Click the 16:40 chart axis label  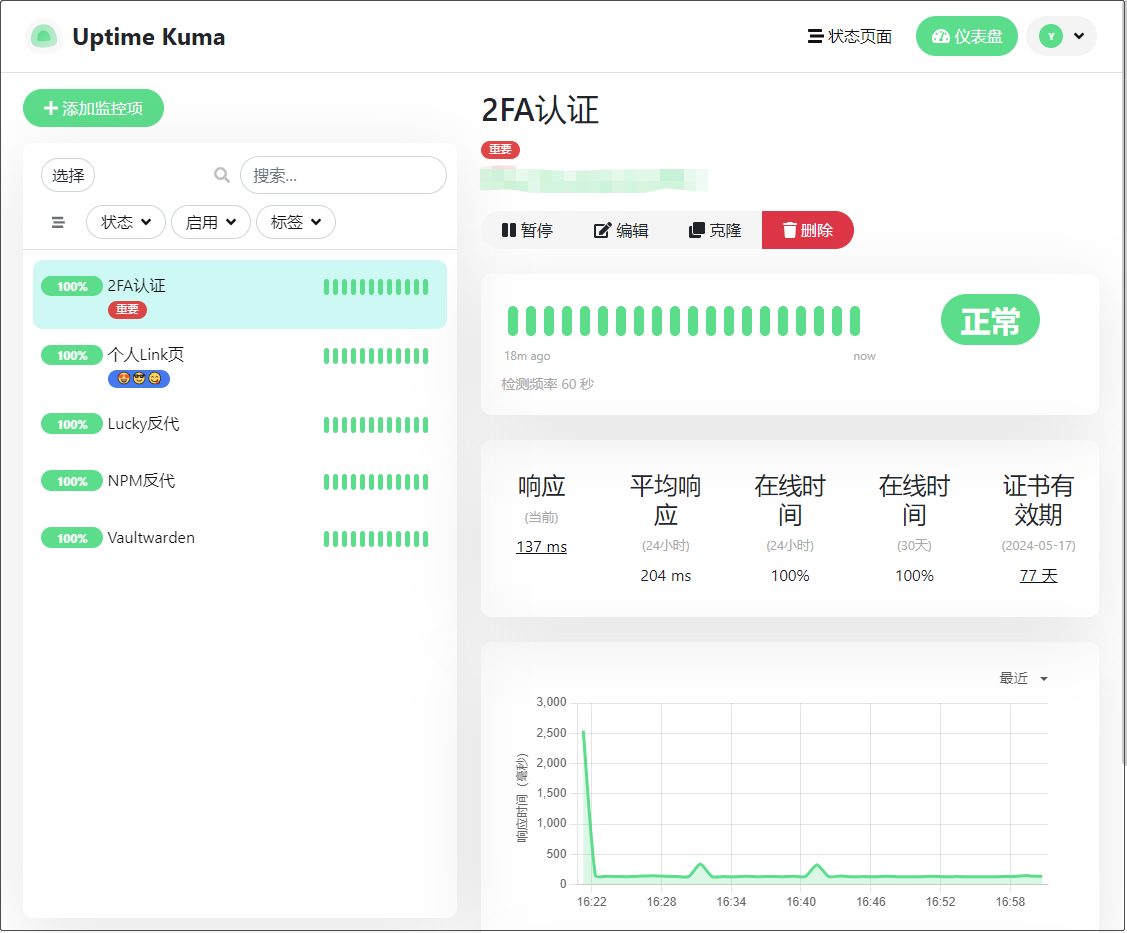[801, 901]
